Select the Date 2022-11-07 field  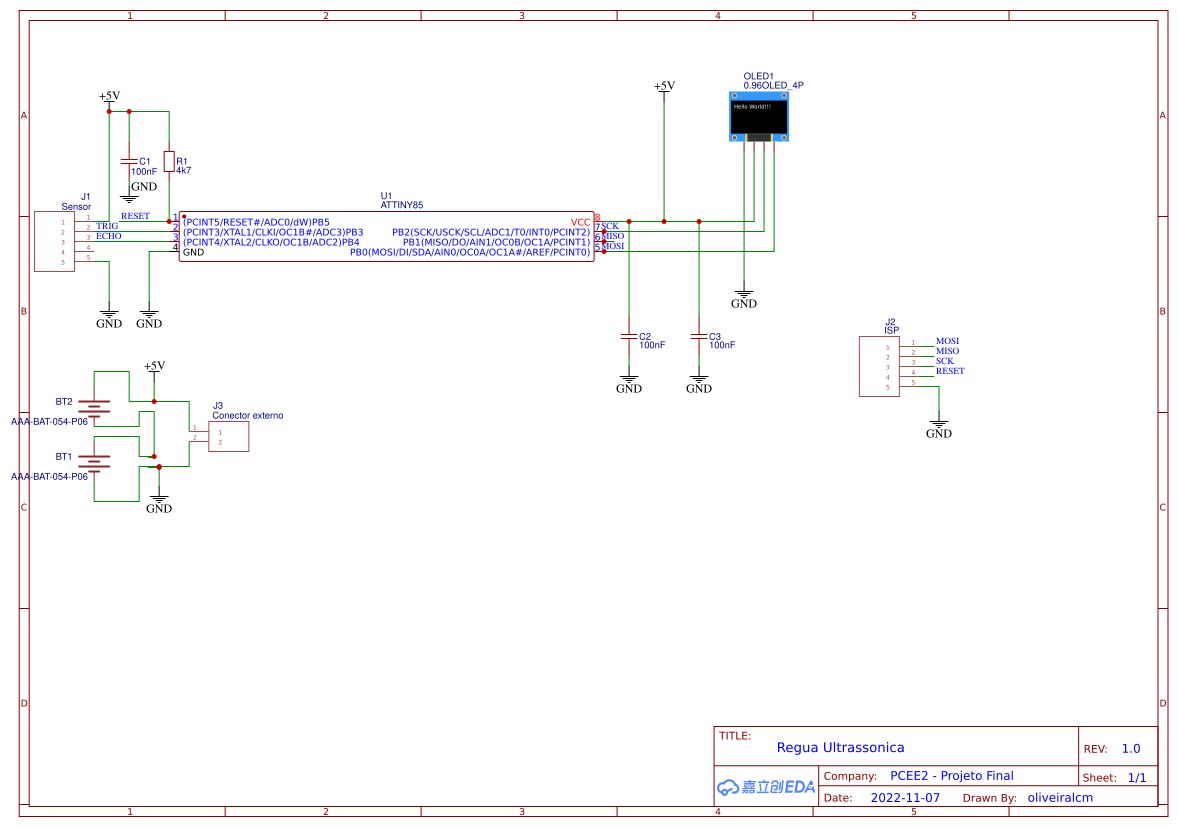[x=906, y=797]
